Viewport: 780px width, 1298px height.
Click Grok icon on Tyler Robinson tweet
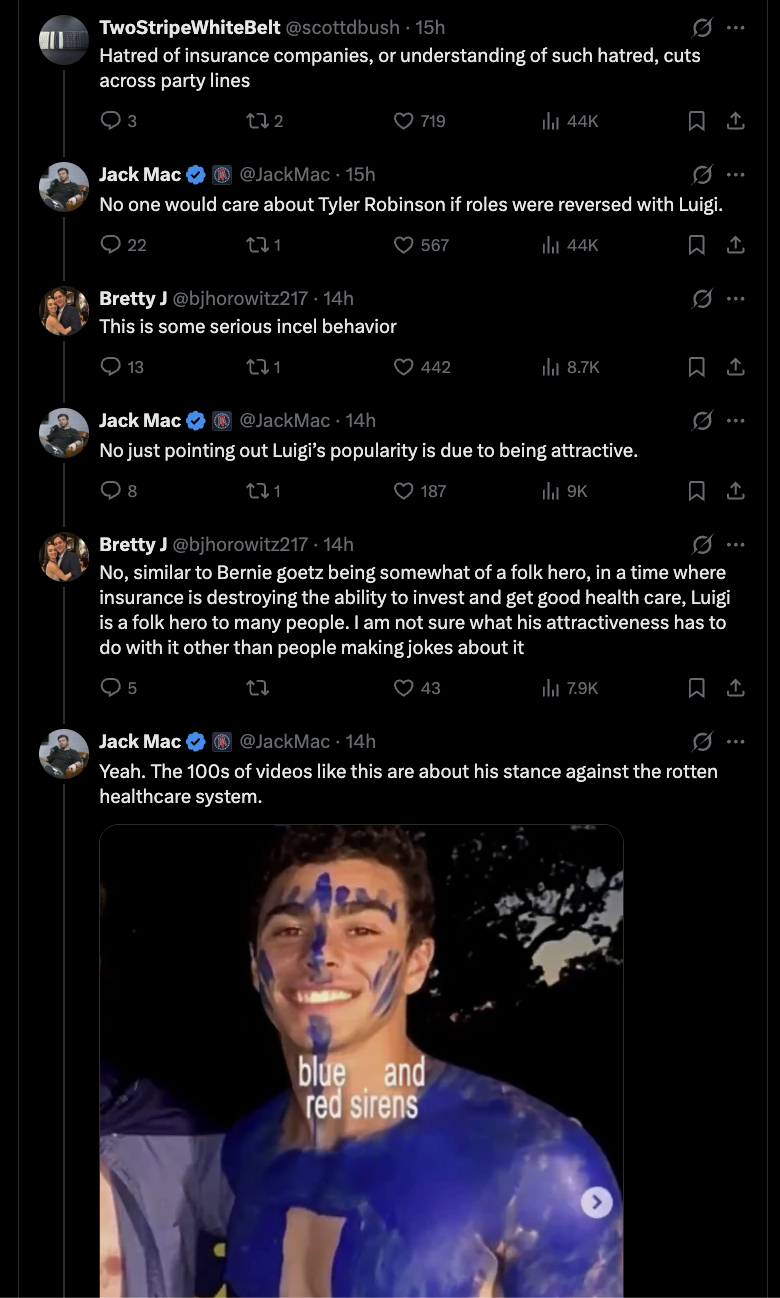coord(702,175)
